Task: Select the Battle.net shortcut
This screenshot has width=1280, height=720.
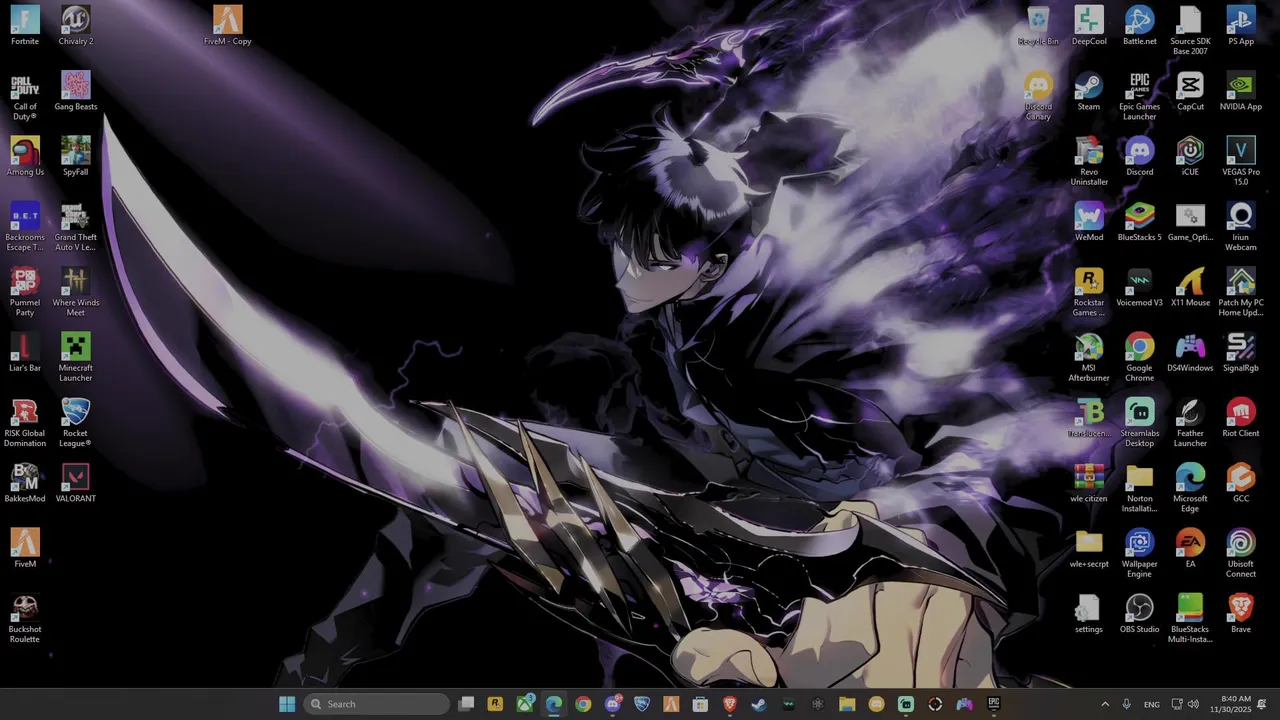Action: (x=1140, y=26)
